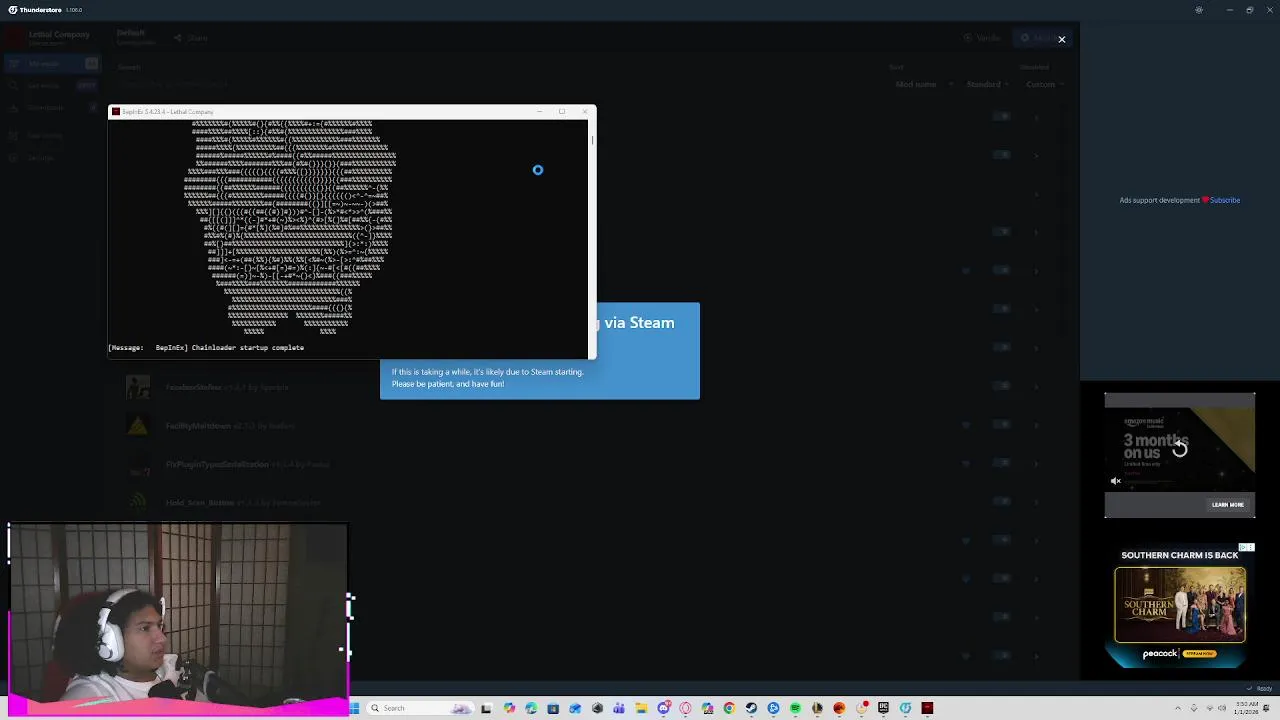Open the Southern Charm Peacock ad
This screenshot has width=1280, height=720.
coord(1180,608)
